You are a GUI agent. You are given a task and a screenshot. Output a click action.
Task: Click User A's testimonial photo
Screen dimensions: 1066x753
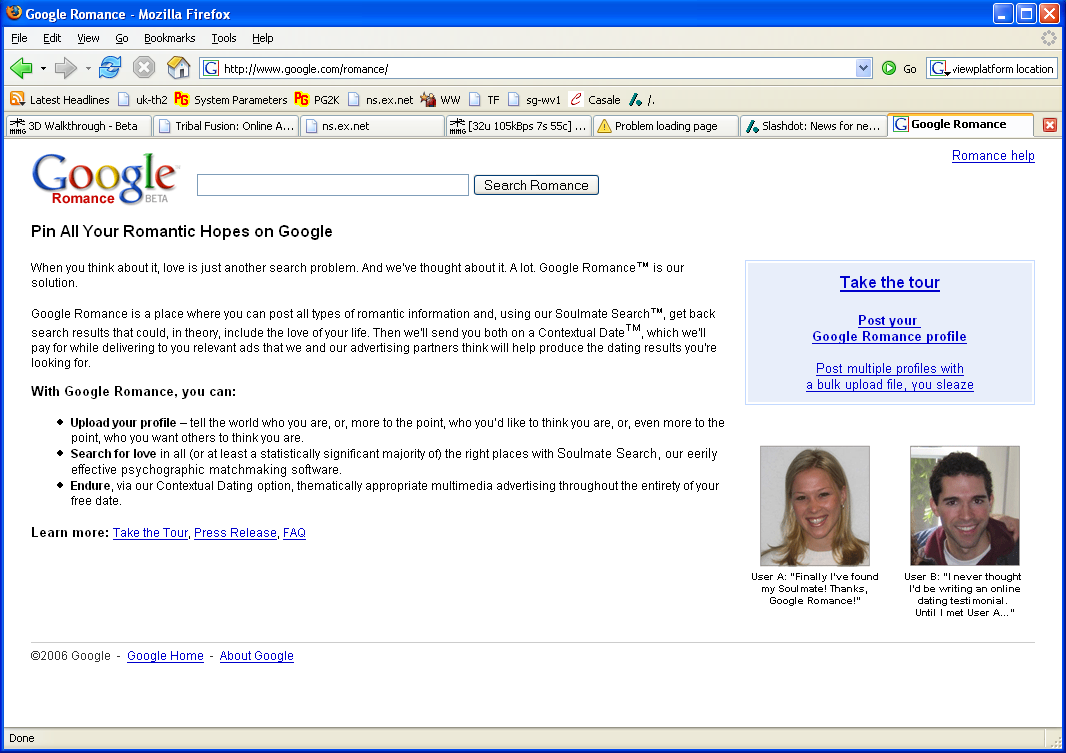coord(814,506)
